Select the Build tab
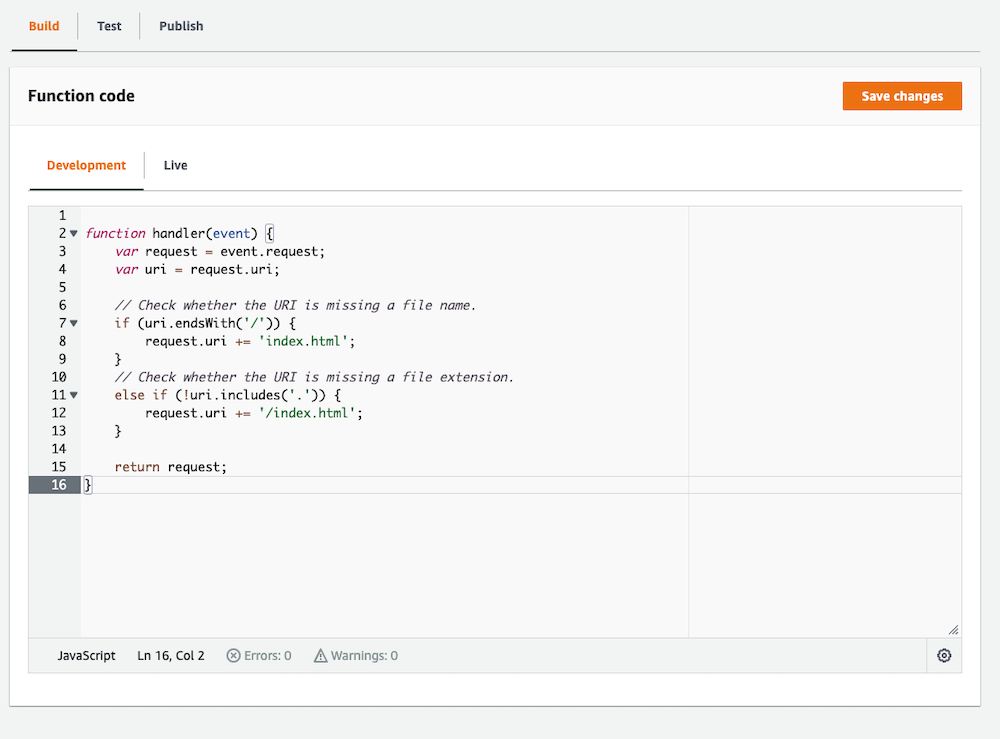The width and height of the screenshot is (1000, 739). [x=43, y=26]
